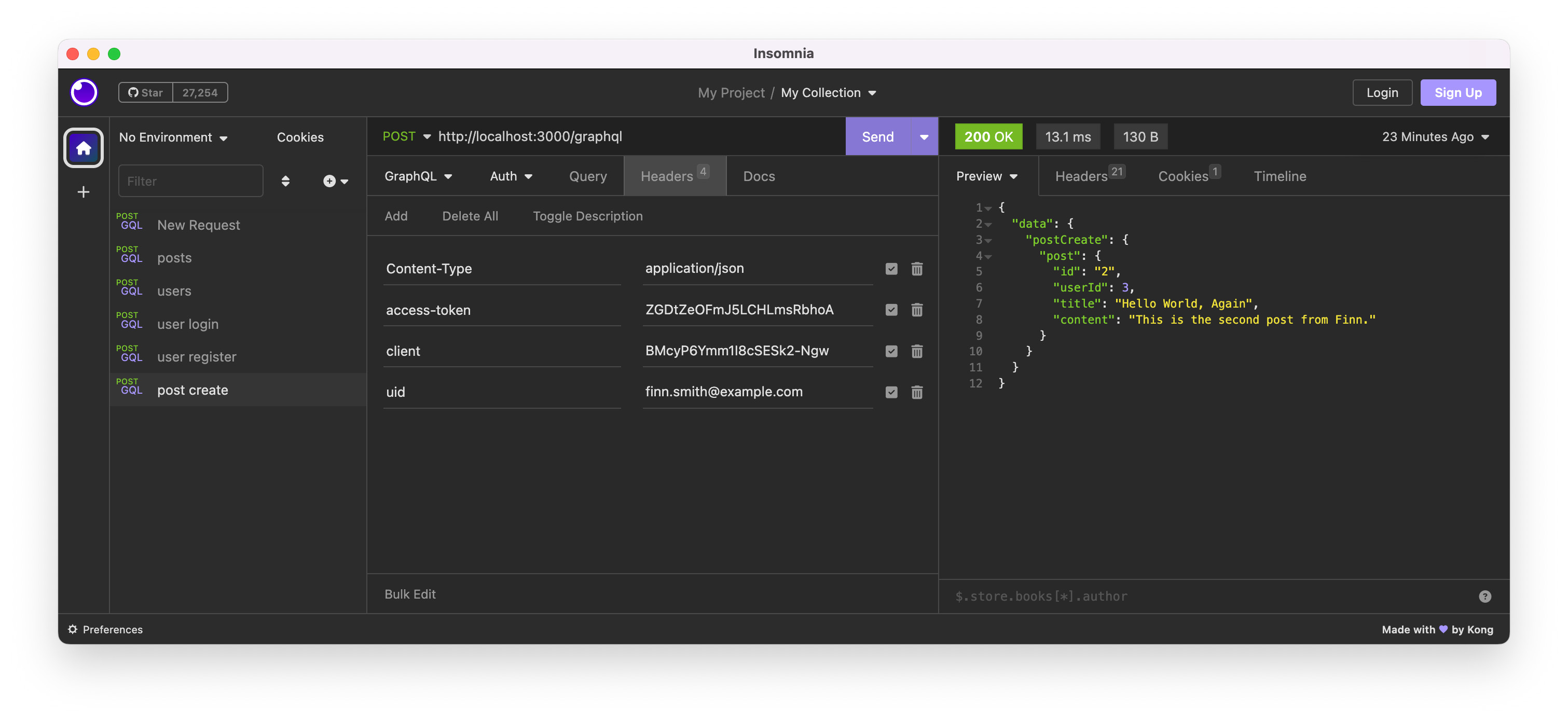Click the URL field with localhost:3000/graphql

(639, 136)
